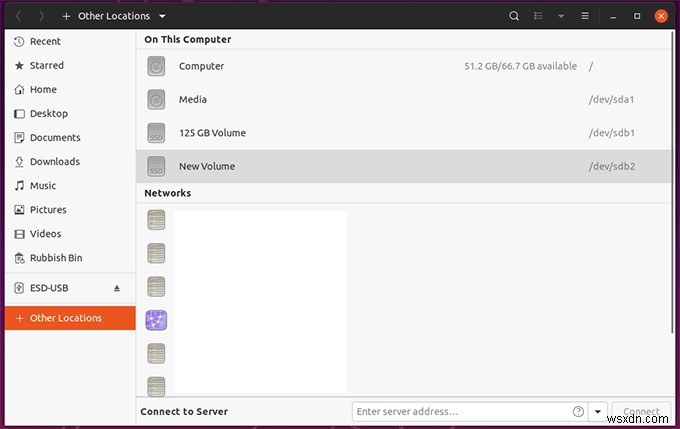The image size is (680, 429).
Task: Open Desktop folder in sidebar
Action: tap(70, 114)
